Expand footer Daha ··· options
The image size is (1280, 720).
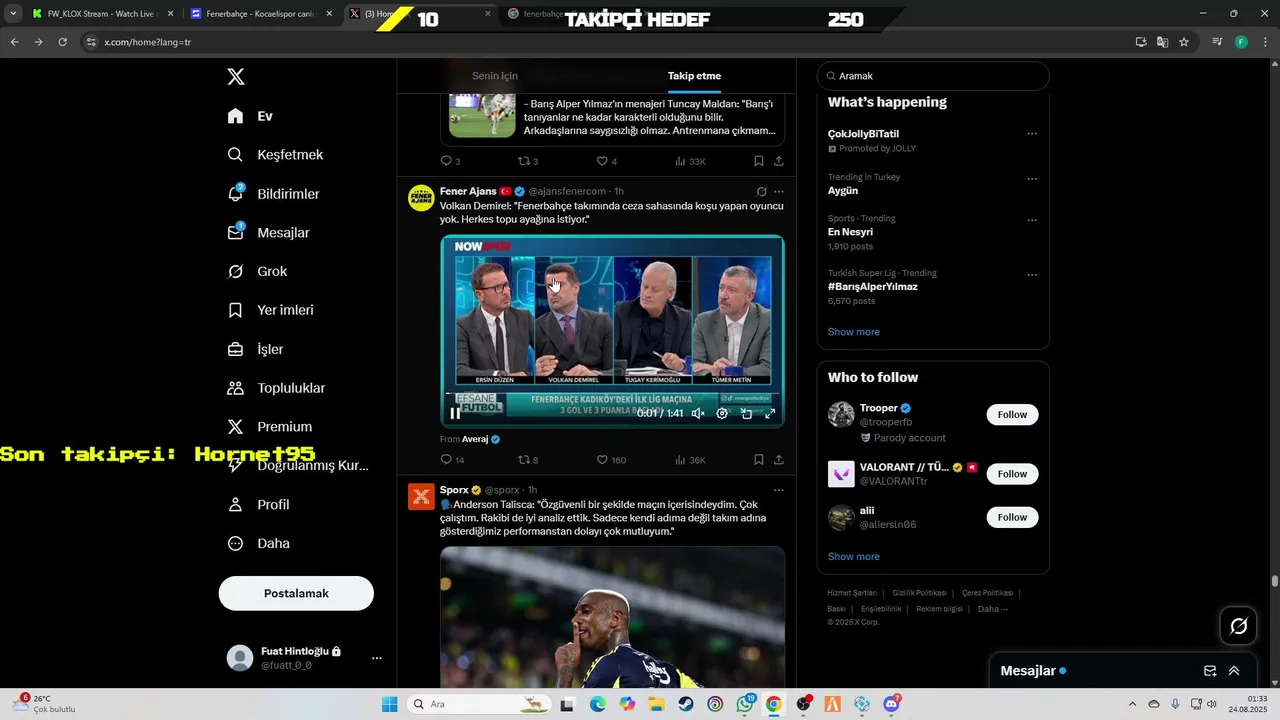click(992, 609)
